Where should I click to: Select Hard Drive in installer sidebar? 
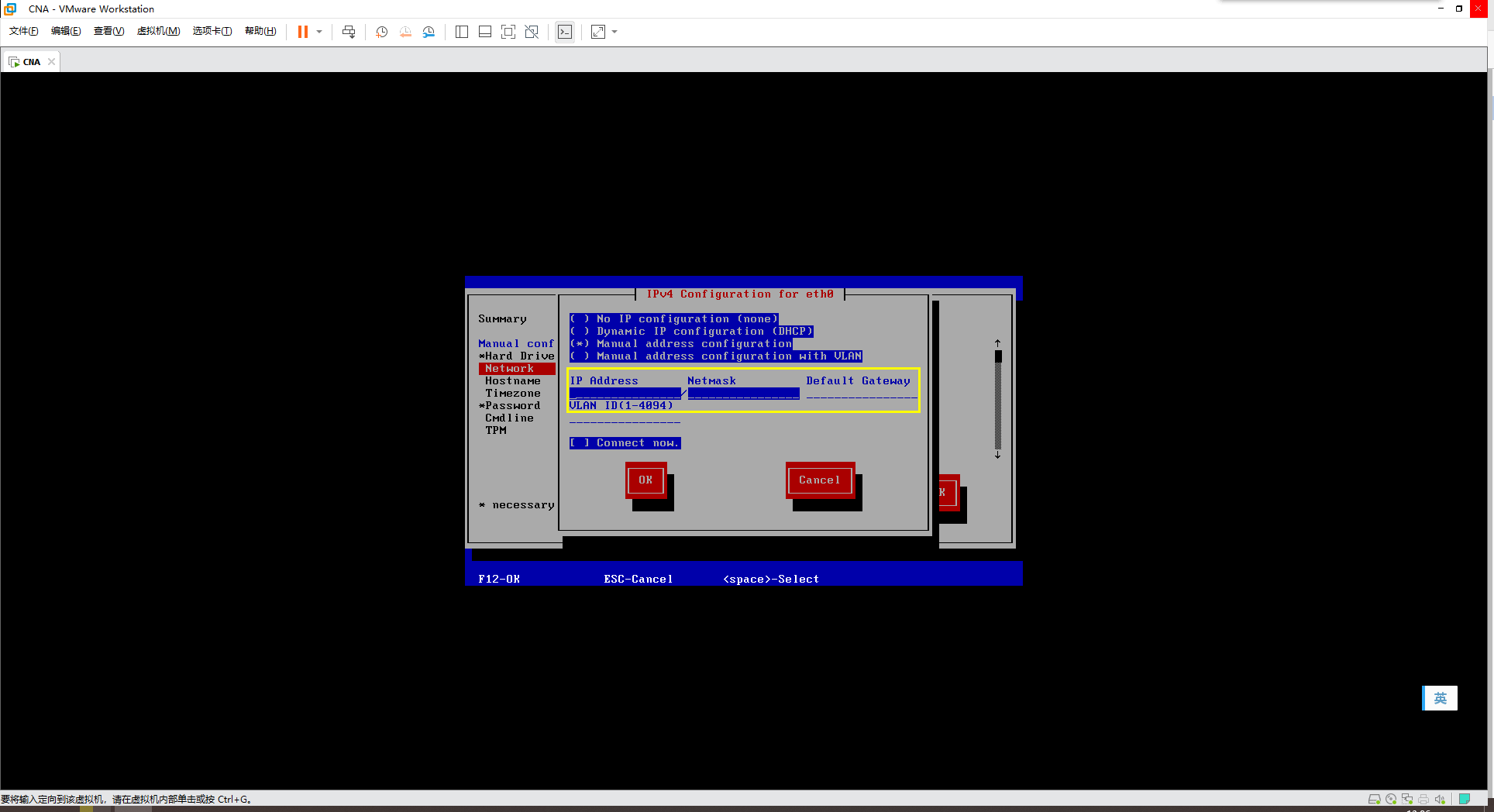point(516,356)
